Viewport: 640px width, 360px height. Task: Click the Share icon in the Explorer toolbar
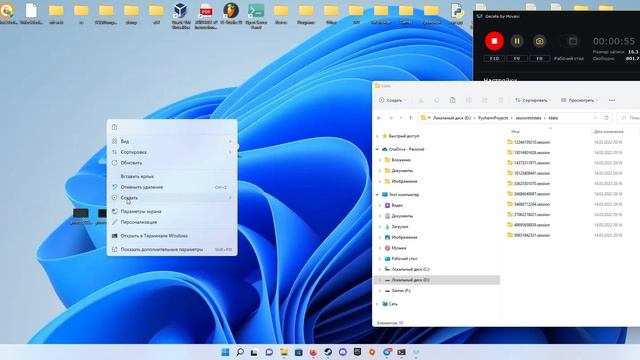pos(484,100)
